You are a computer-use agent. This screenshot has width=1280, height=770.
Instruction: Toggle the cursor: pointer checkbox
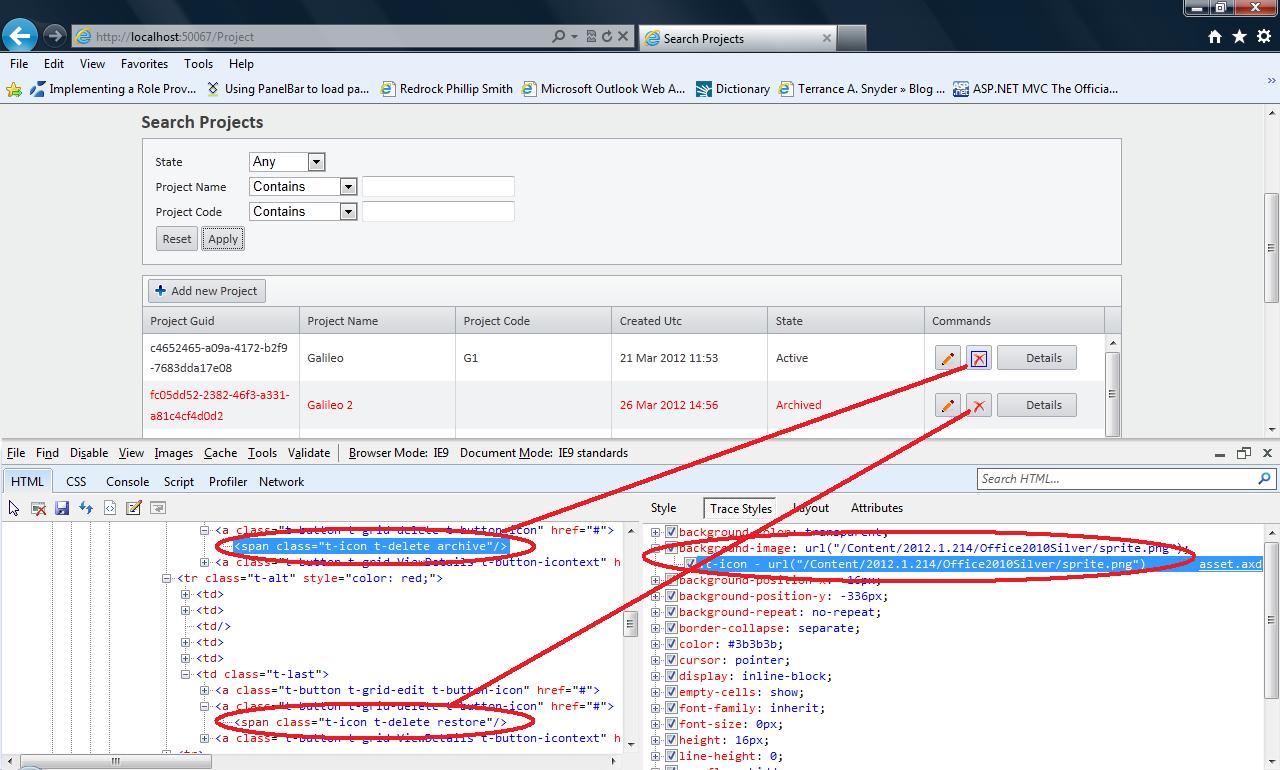672,660
